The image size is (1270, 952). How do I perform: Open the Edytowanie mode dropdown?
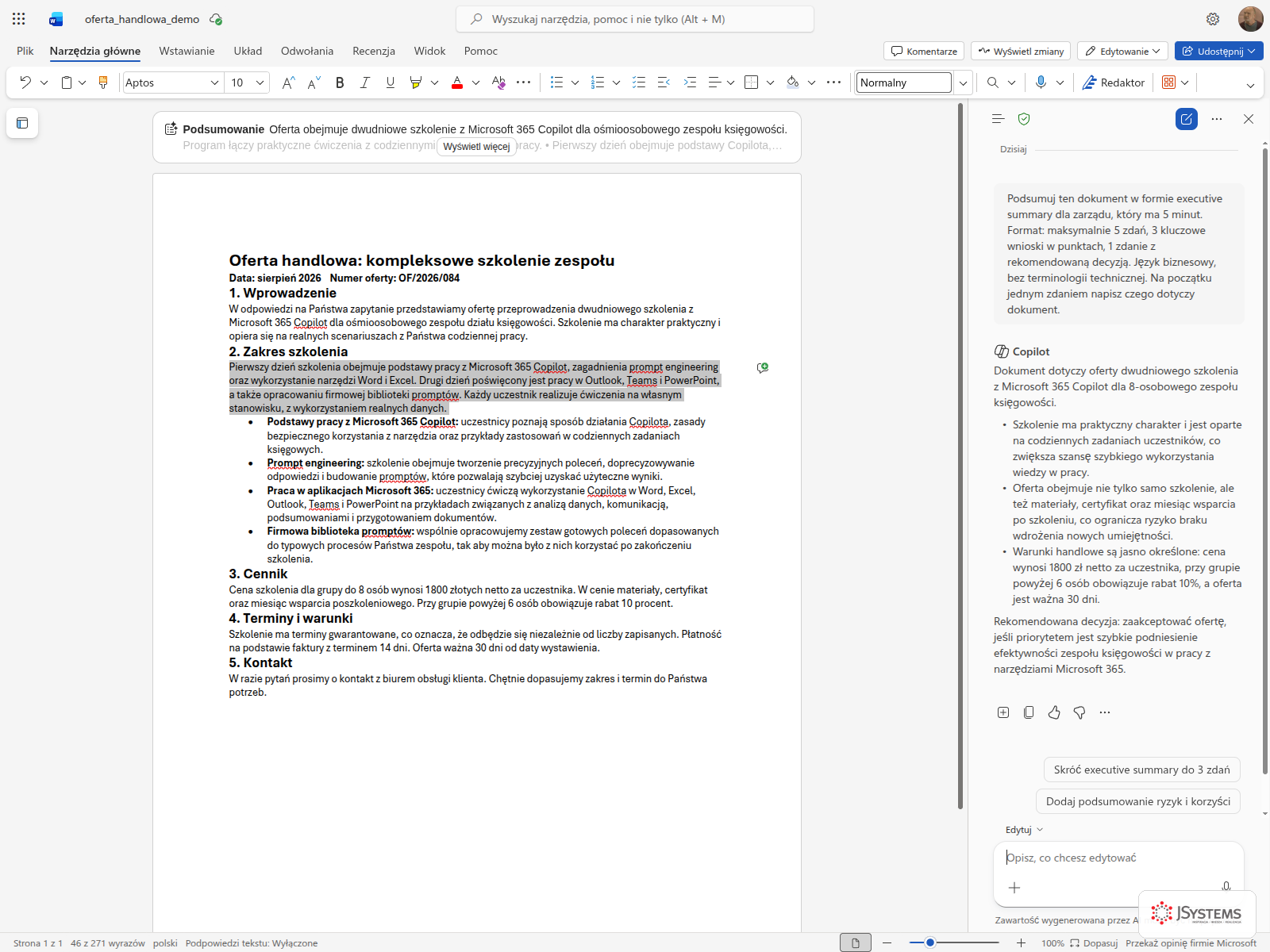[x=1122, y=51]
